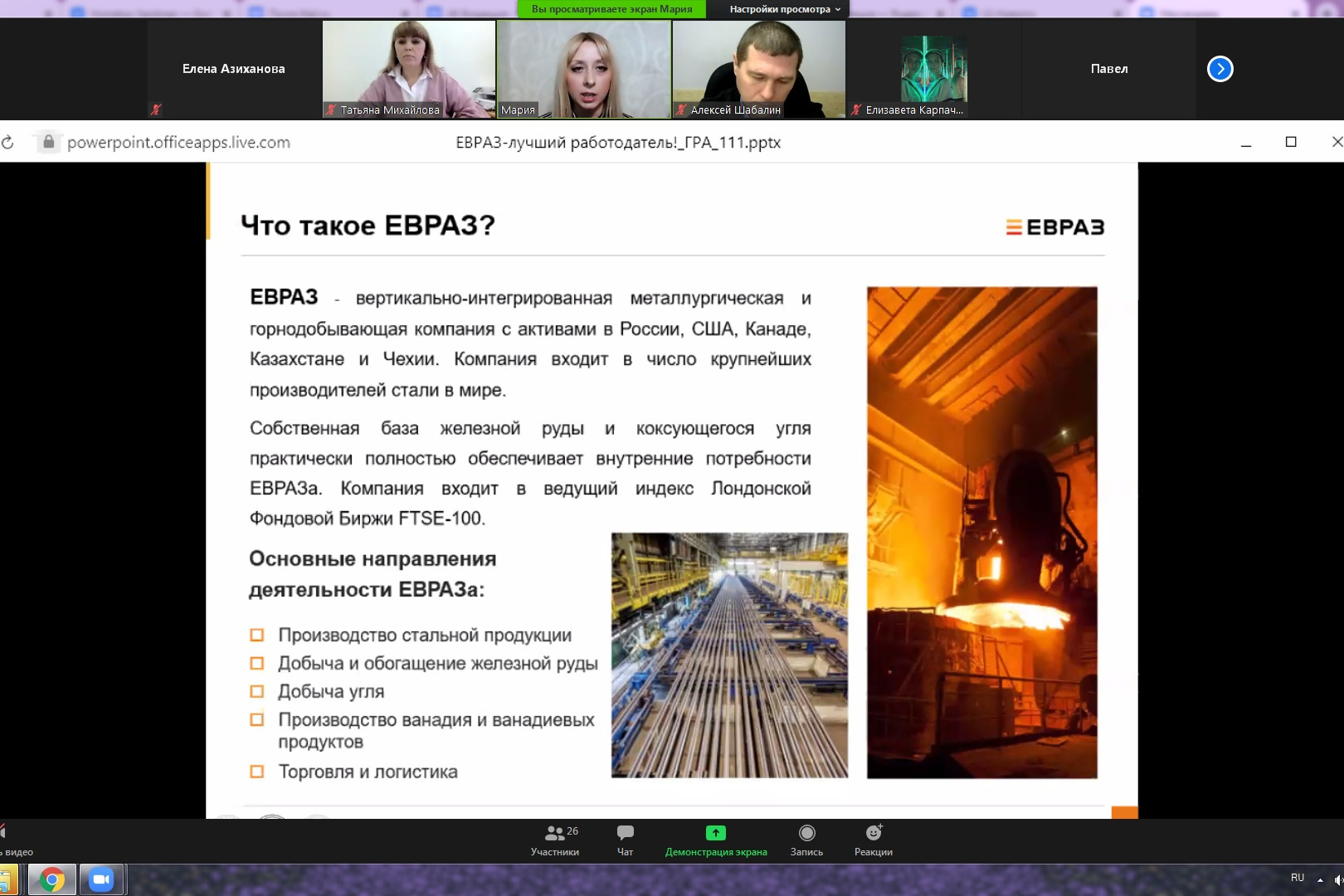The image size is (1344, 896).
Task: Open Zoom from the taskbar
Action: coord(101,879)
